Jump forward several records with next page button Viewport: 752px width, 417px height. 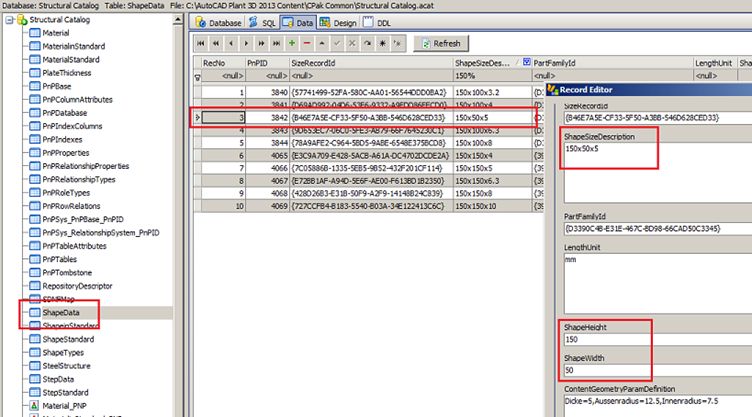point(261,43)
